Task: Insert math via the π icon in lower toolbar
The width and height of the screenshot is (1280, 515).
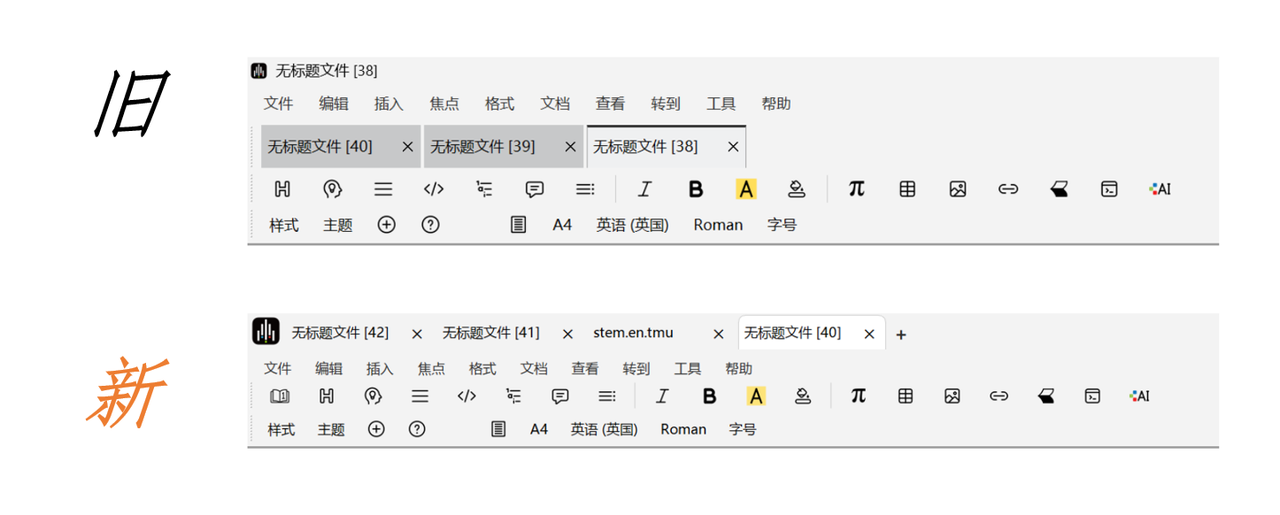Action: click(x=858, y=396)
